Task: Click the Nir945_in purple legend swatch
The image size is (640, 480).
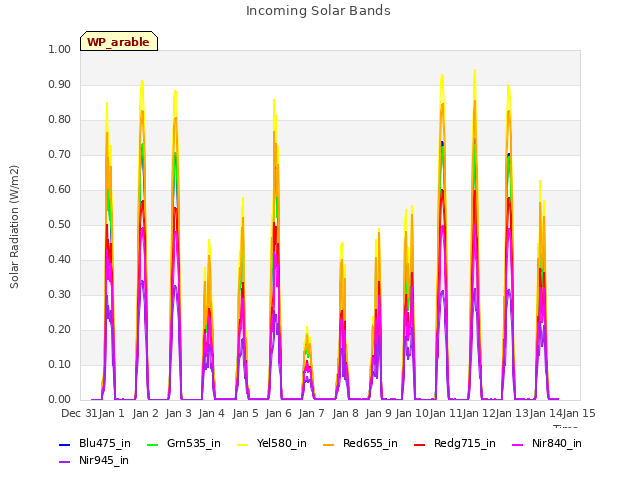Action: pyautogui.click(x=64, y=461)
